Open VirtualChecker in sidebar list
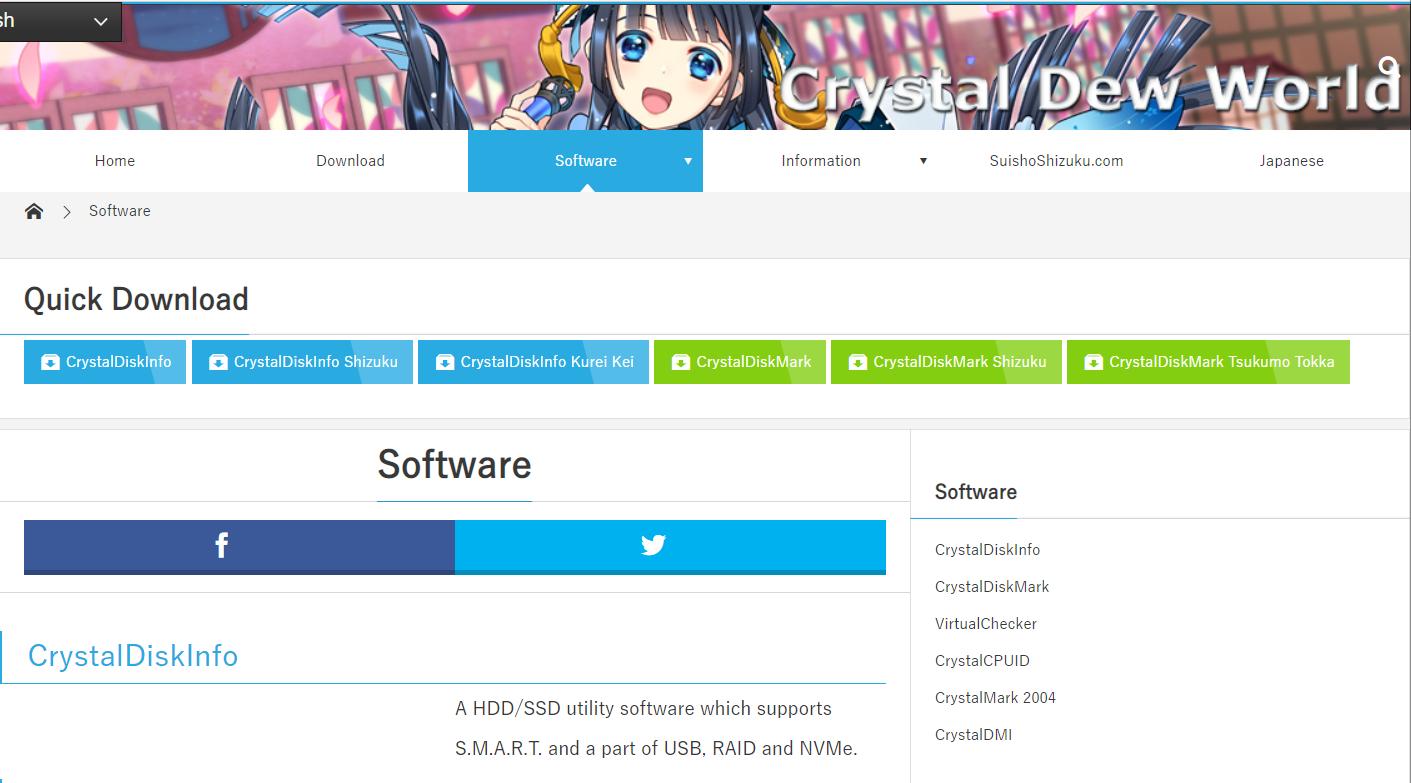The width and height of the screenshot is (1411, 783). pyautogui.click(x=985, y=624)
